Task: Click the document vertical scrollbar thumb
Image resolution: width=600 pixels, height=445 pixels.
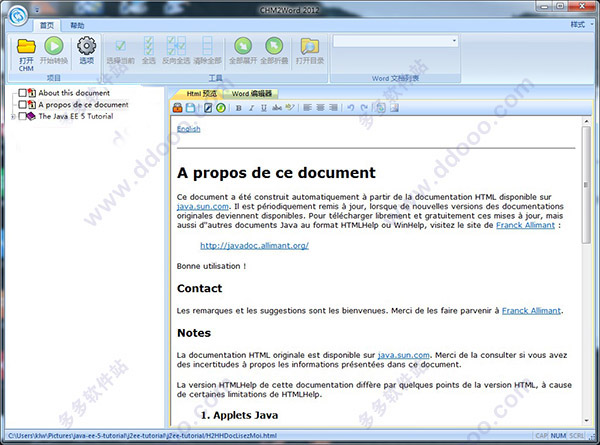Action: (x=586, y=185)
